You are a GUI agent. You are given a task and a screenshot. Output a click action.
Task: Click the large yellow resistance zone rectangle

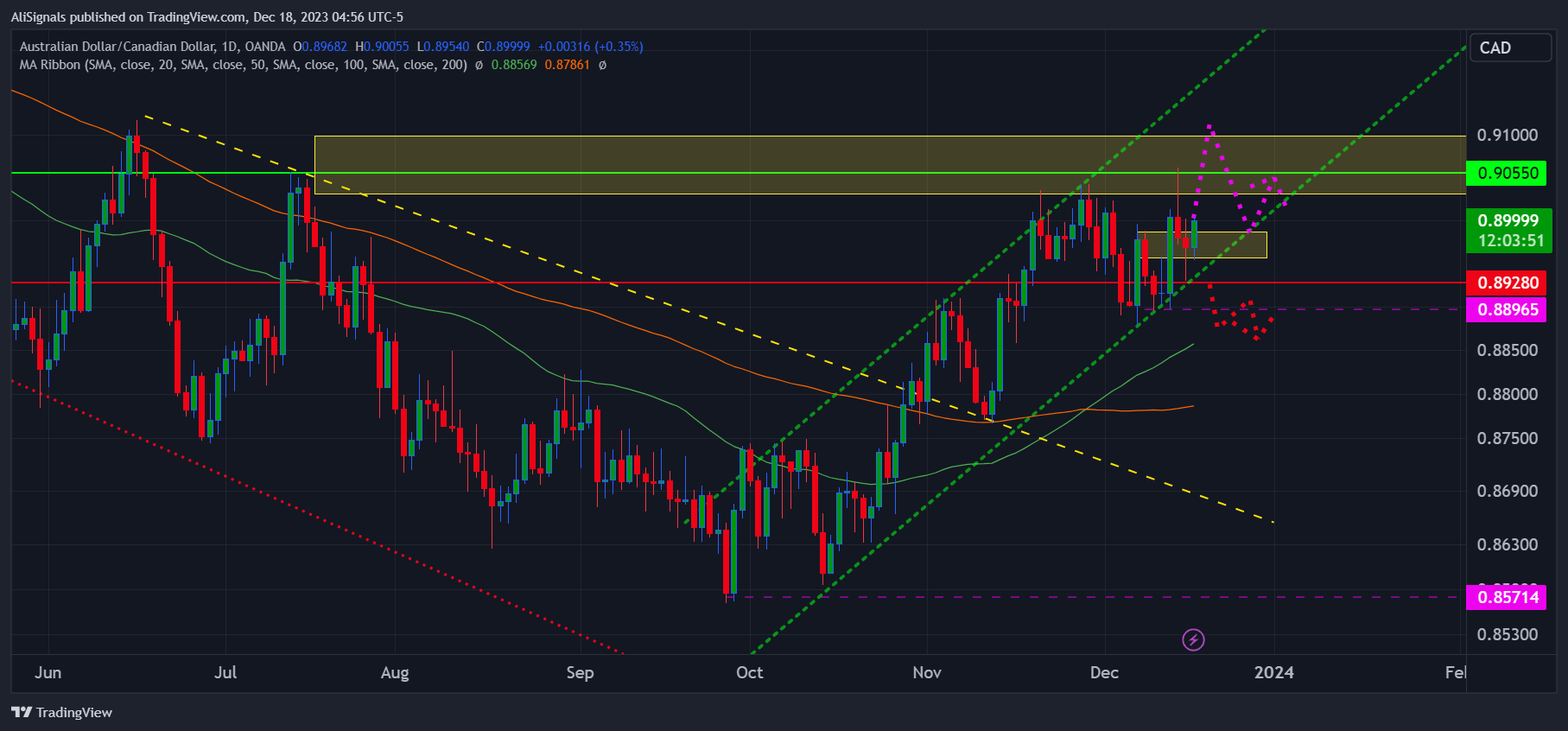coord(890,164)
